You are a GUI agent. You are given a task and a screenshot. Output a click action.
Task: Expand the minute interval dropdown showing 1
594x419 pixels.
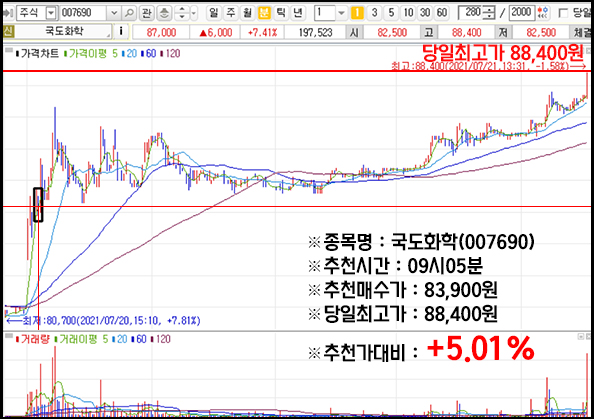coord(341,13)
